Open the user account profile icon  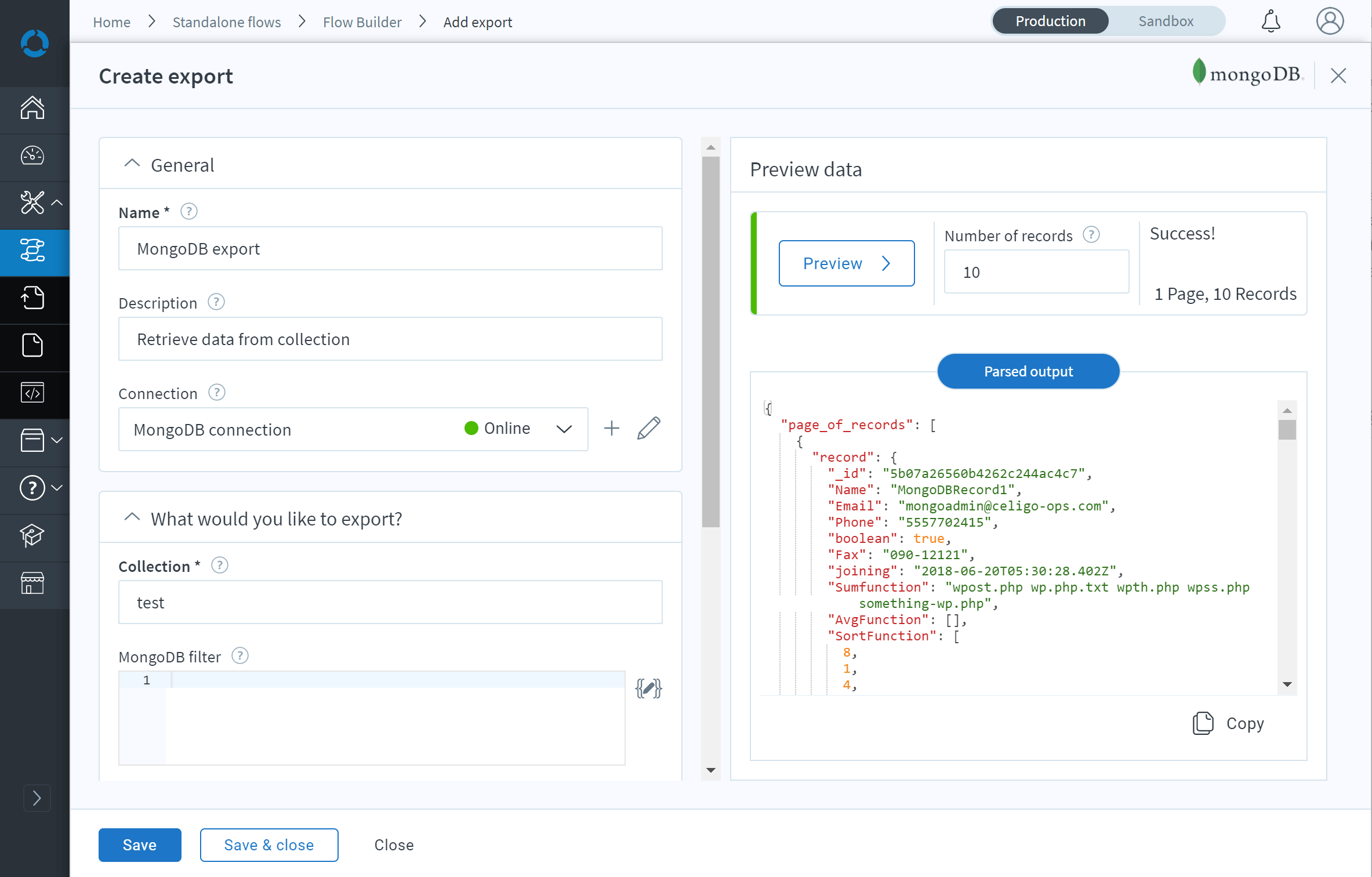point(1329,21)
